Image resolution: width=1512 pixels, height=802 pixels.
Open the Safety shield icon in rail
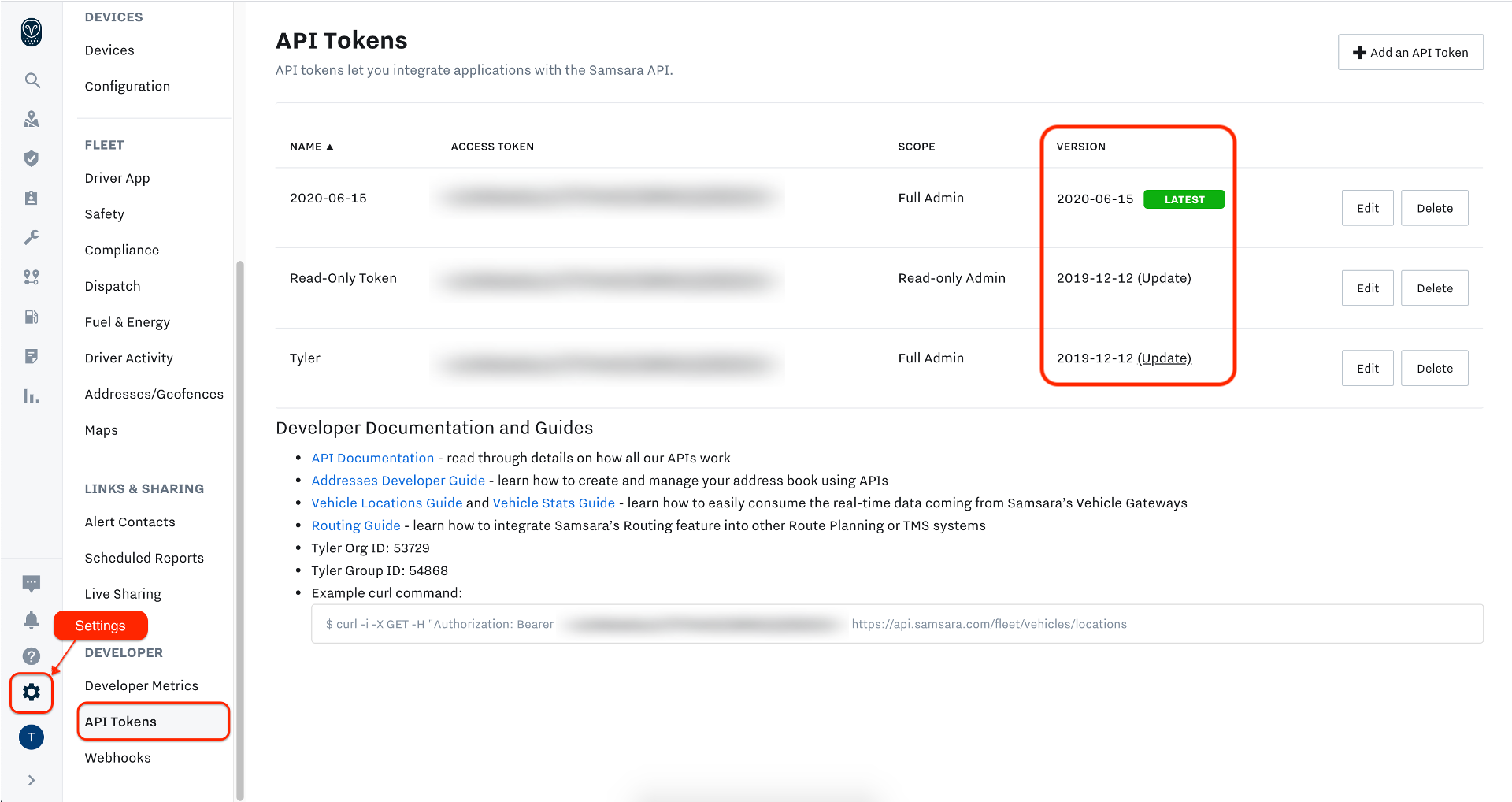point(31,158)
